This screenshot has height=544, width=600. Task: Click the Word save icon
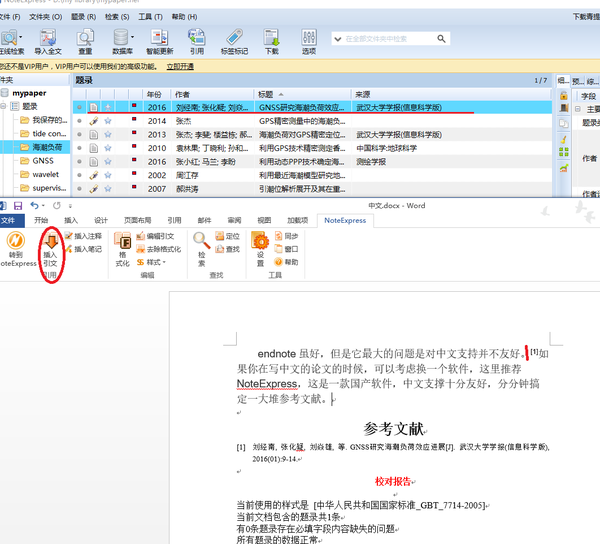pos(18,206)
